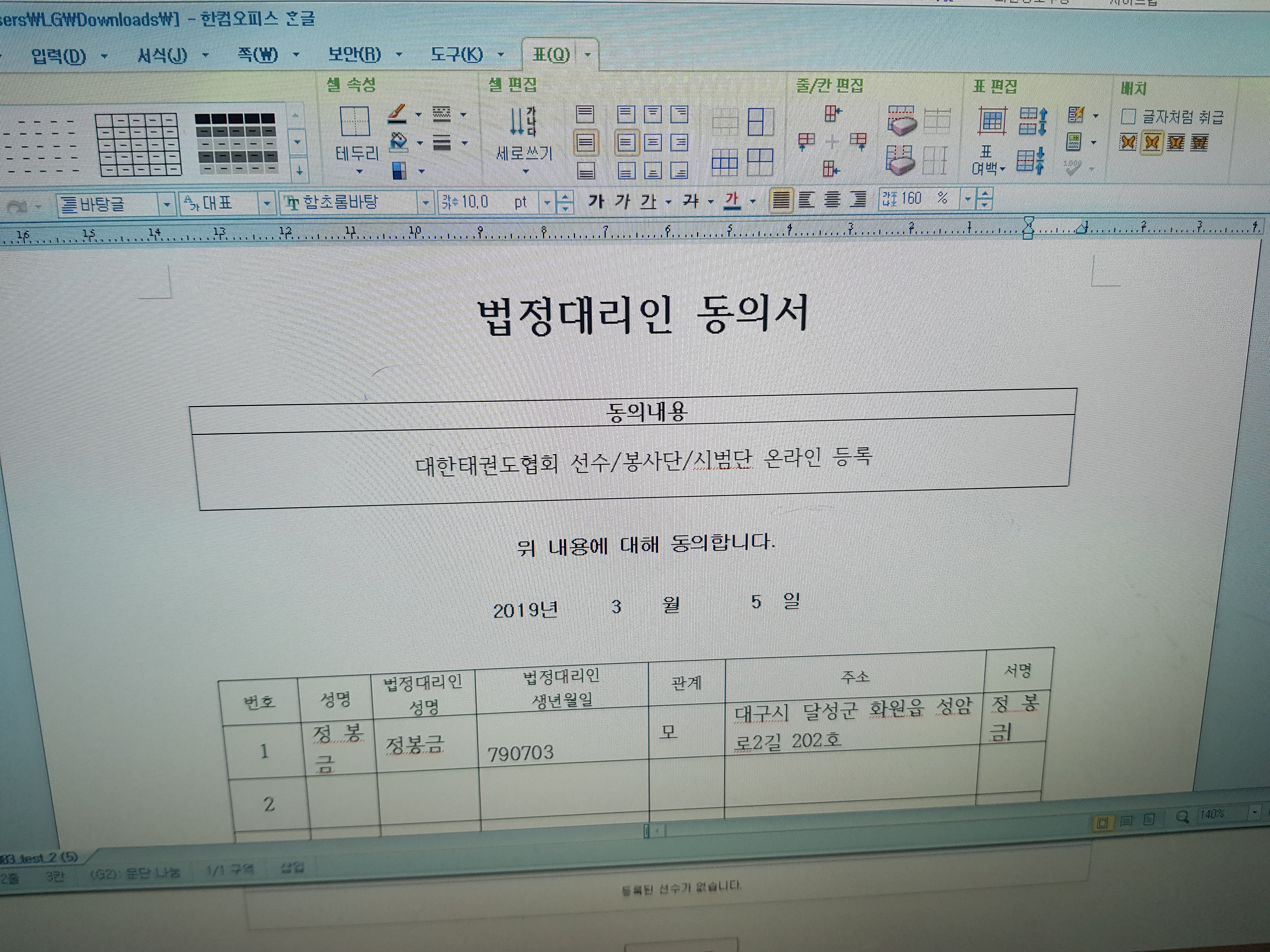Toggle right paragraph alignment

click(x=858, y=199)
